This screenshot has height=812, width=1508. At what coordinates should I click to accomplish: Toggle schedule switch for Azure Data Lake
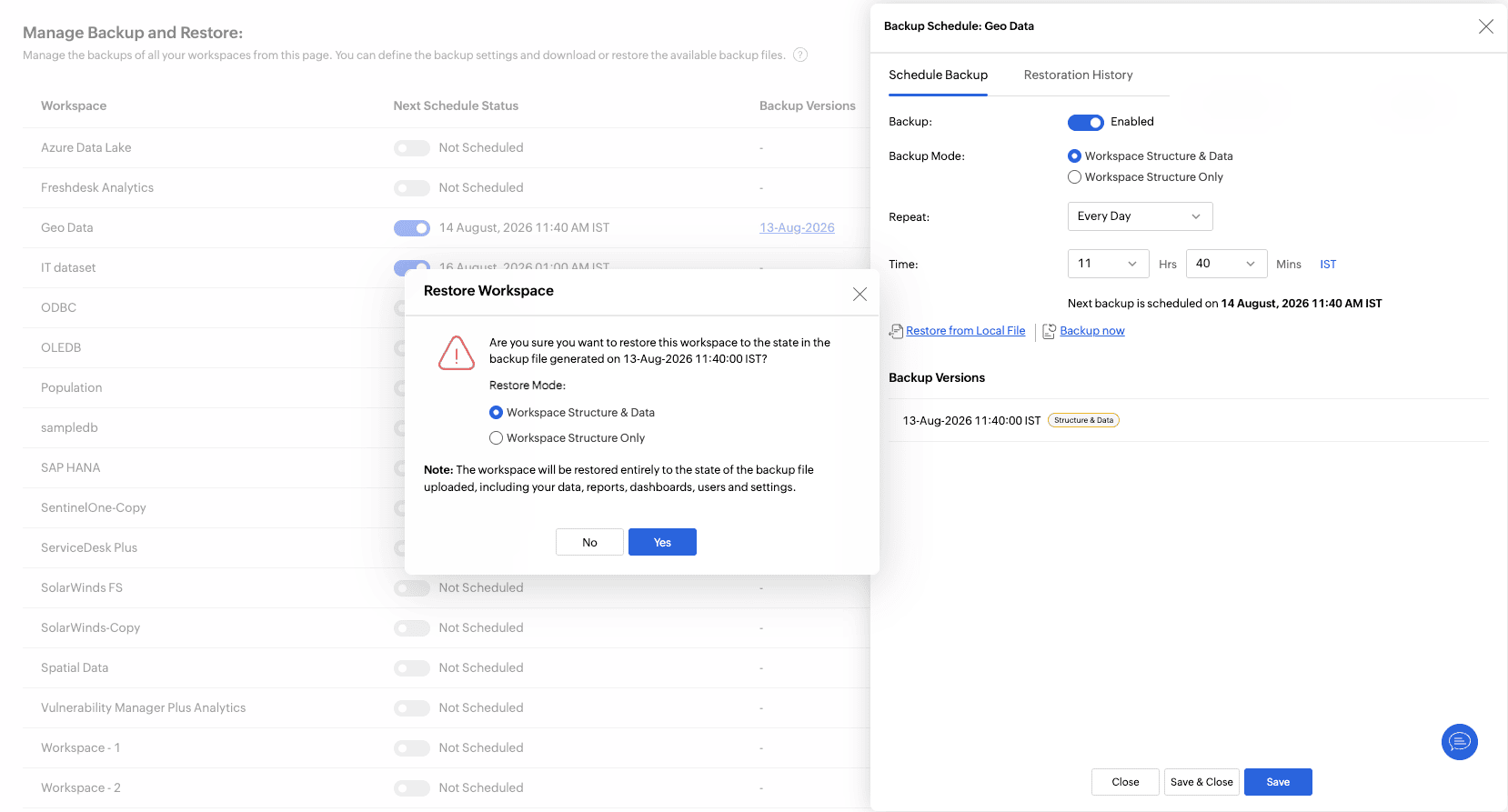coord(411,148)
